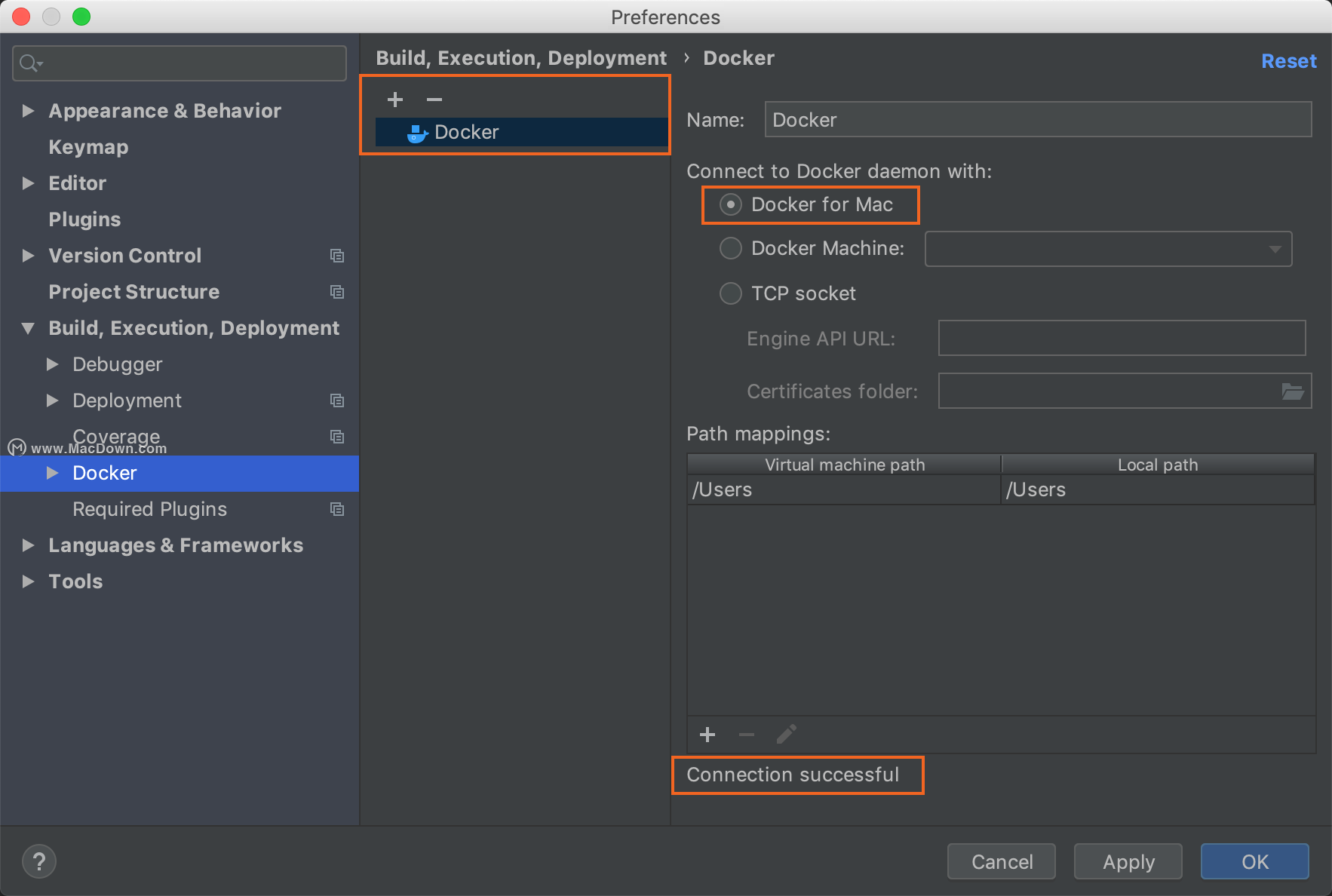The height and width of the screenshot is (896, 1332).
Task: Click the Cancel button
Action: (x=1002, y=861)
